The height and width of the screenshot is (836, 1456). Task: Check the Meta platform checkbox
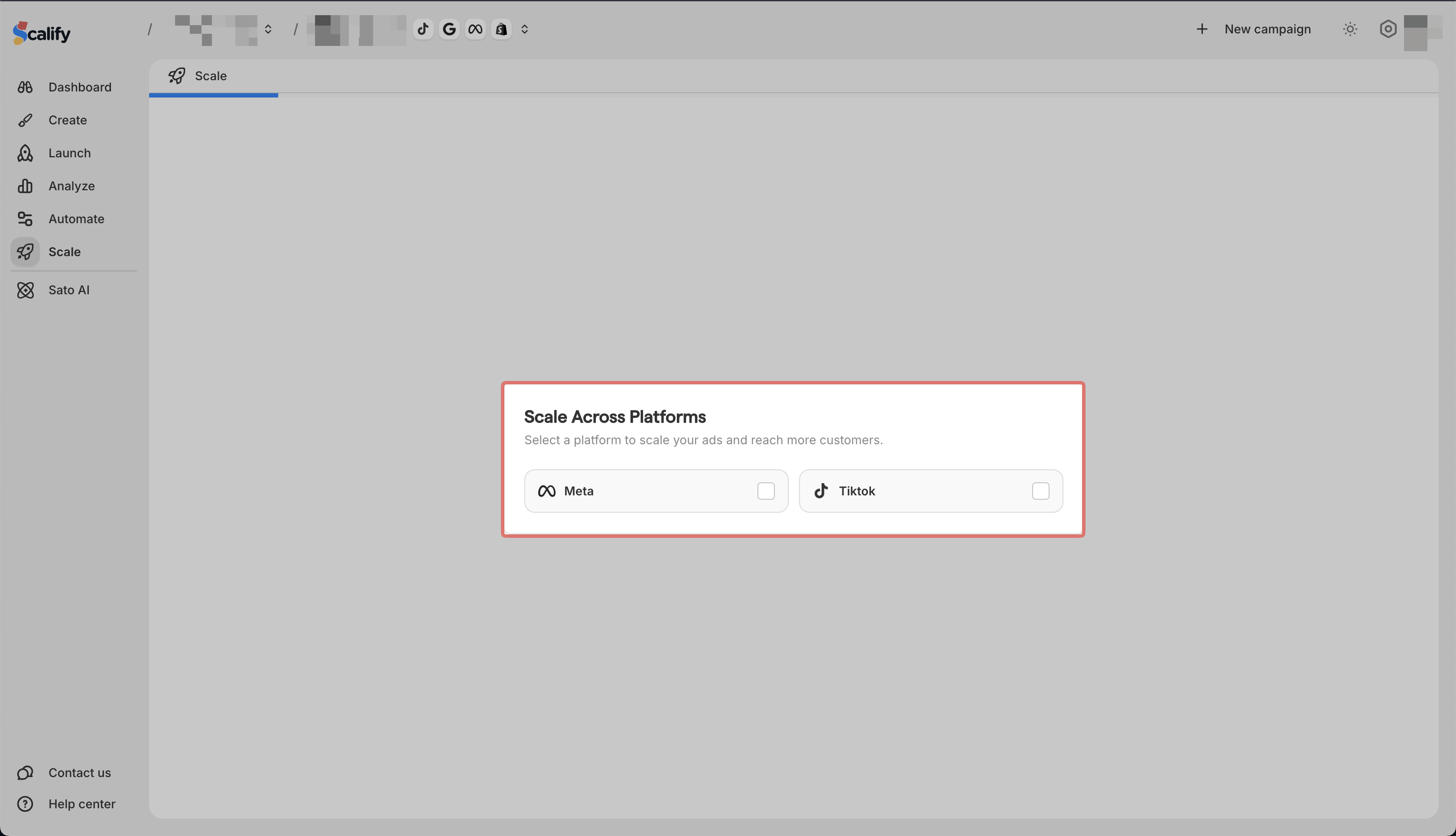[765, 491]
